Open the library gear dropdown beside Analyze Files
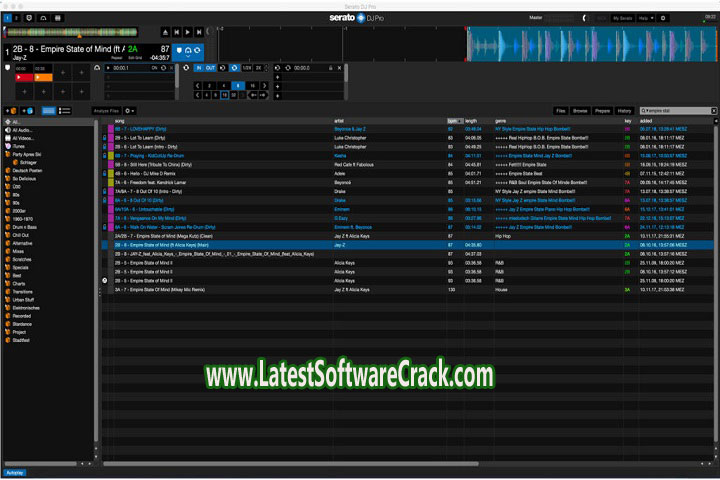The image size is (720, 480). (131, 110)
